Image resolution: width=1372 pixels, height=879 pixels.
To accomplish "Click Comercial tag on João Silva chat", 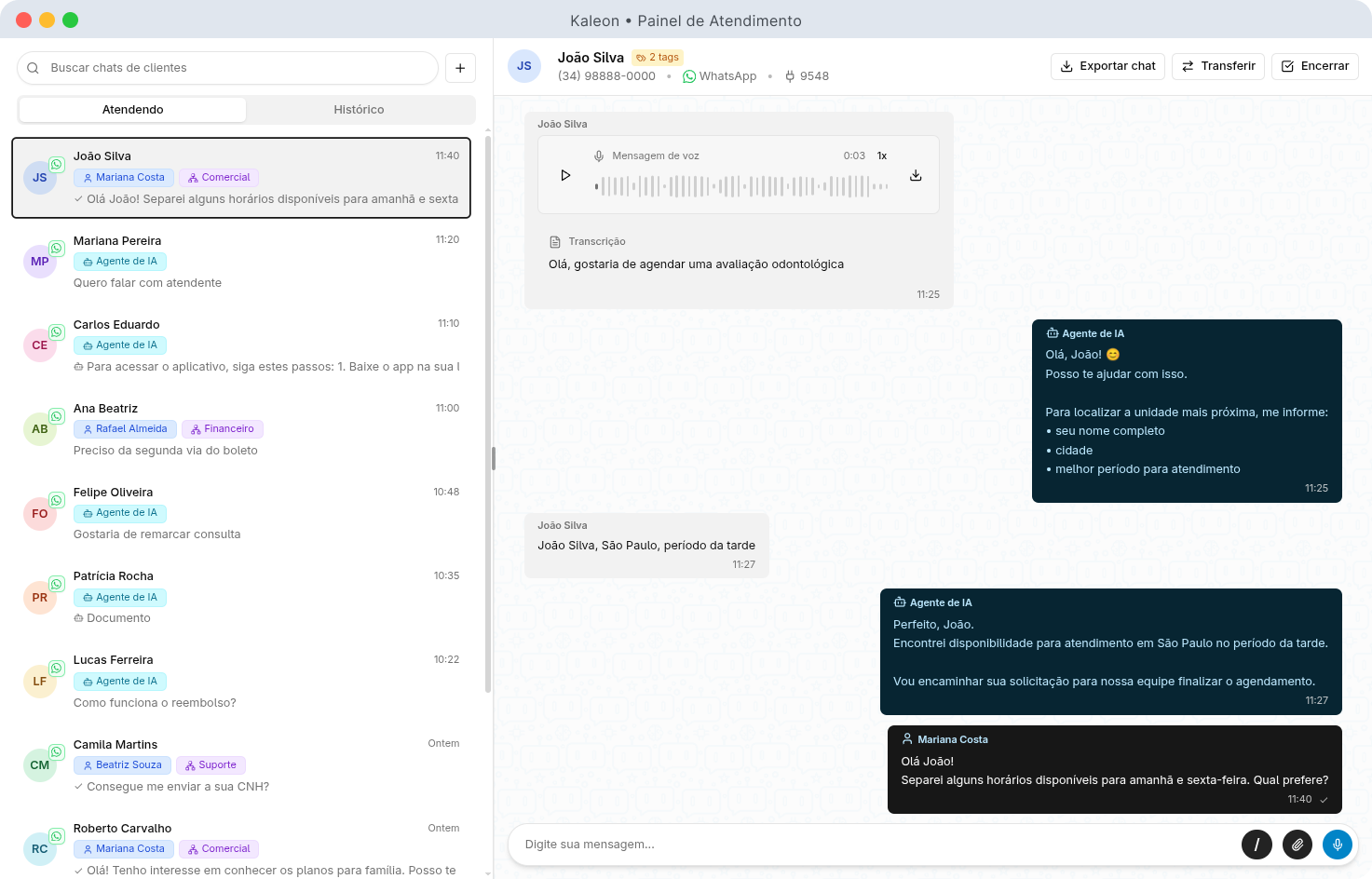I will [219, 177].
